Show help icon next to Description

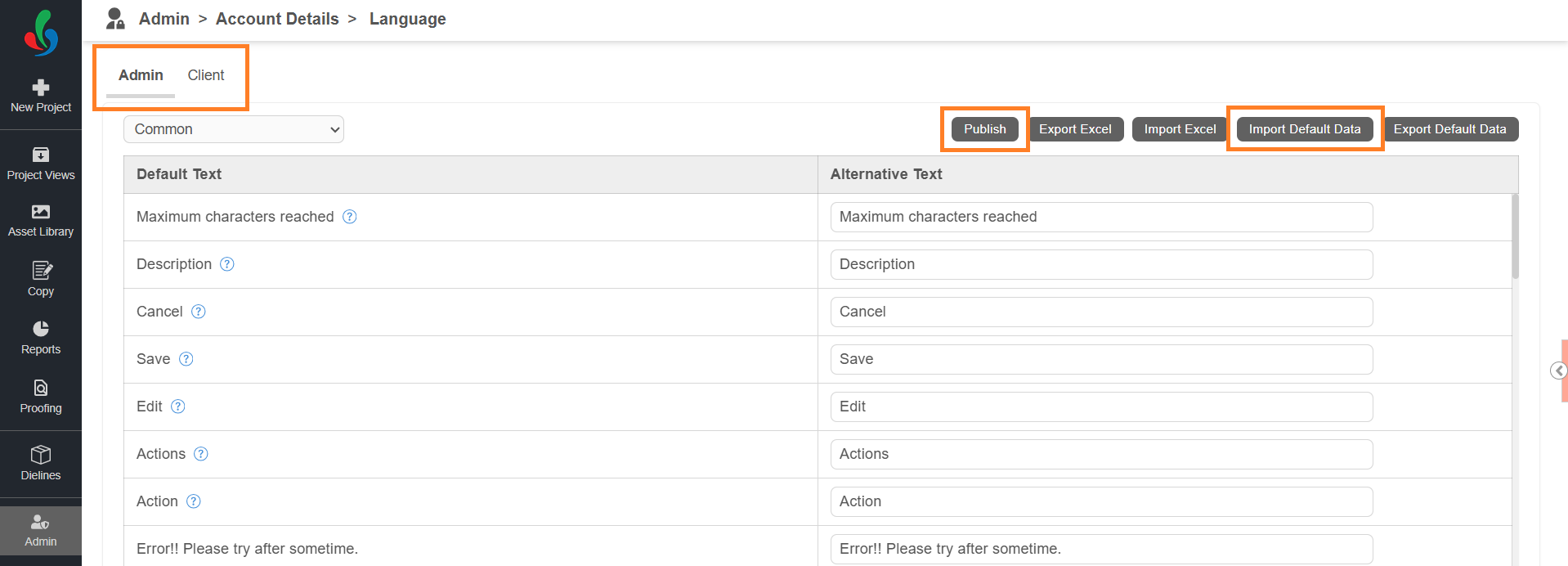click(227, 264)
